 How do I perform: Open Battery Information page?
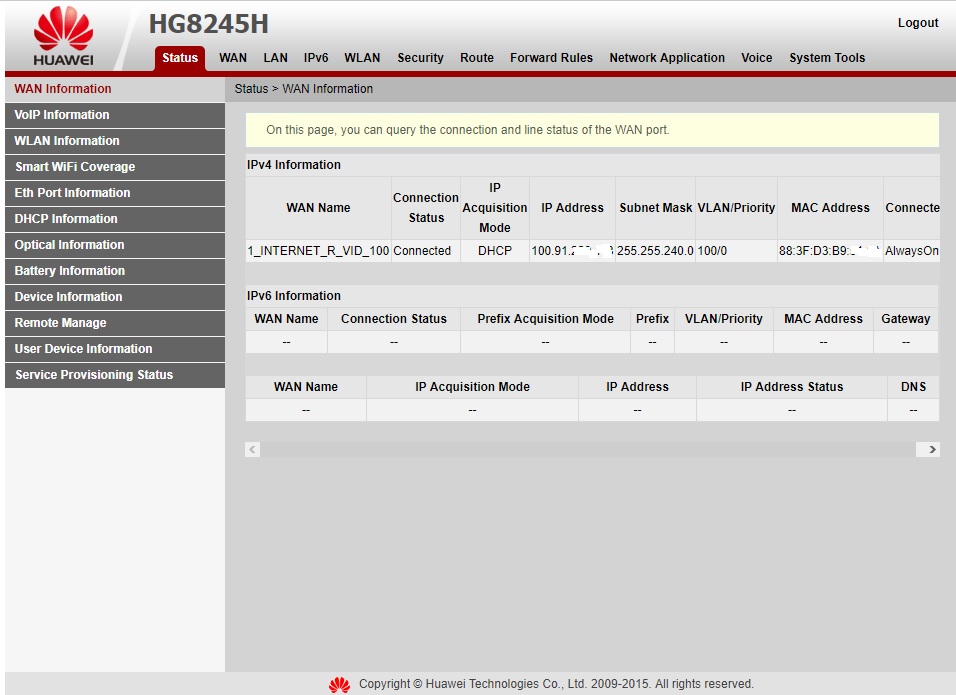70,271
